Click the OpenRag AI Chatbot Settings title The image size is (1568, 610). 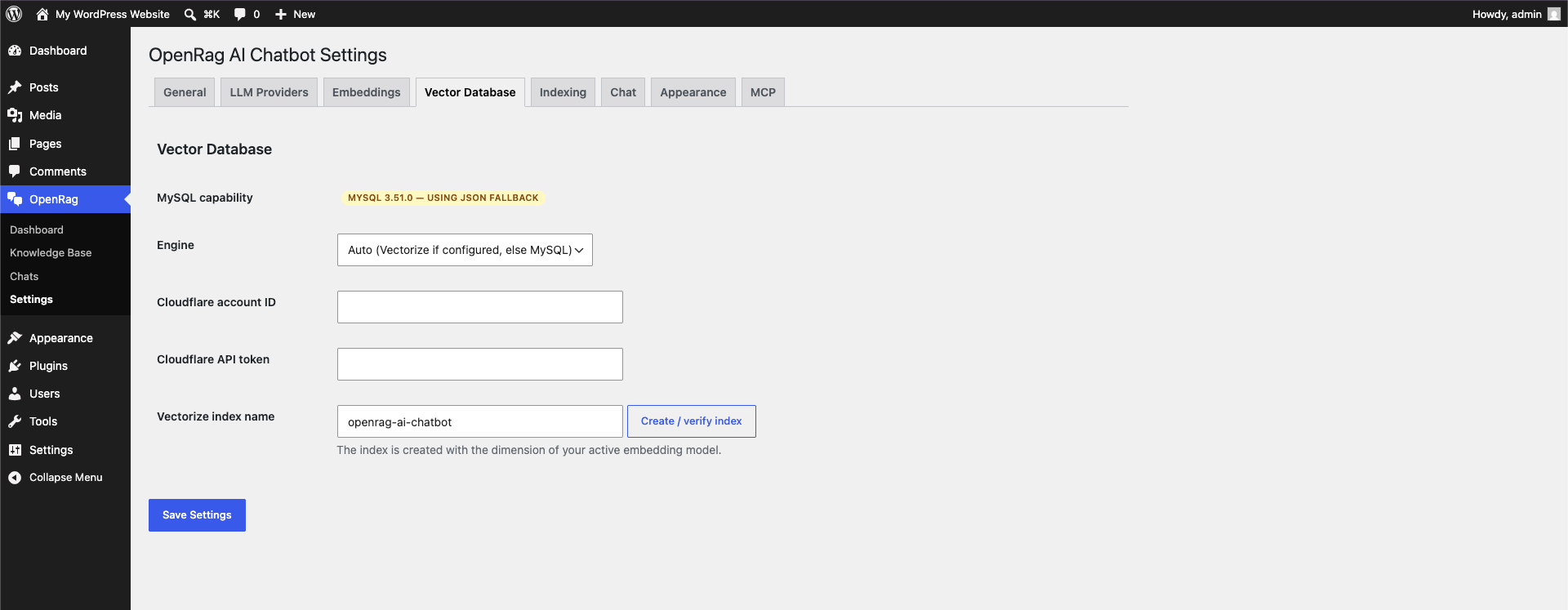(268, 55)
